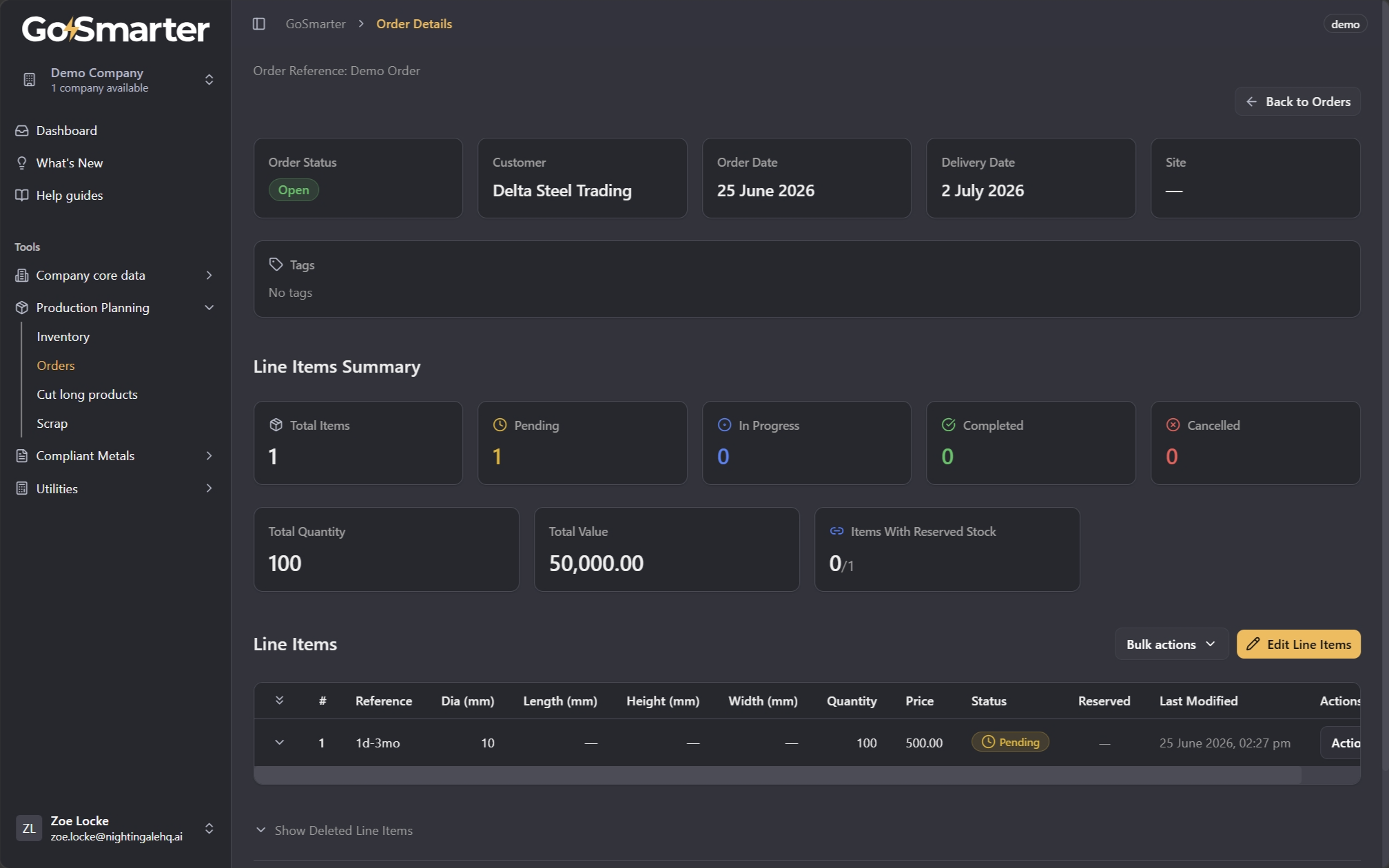Viewport: 1389px width, 868px height.
Task: Click the Total Items package icon
Action: [x=276, y=425]
